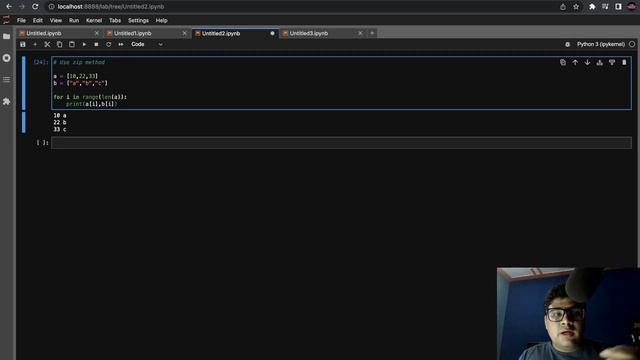Open the Settings menu
This screenshot has height=360, width=640.
[138, 20]
